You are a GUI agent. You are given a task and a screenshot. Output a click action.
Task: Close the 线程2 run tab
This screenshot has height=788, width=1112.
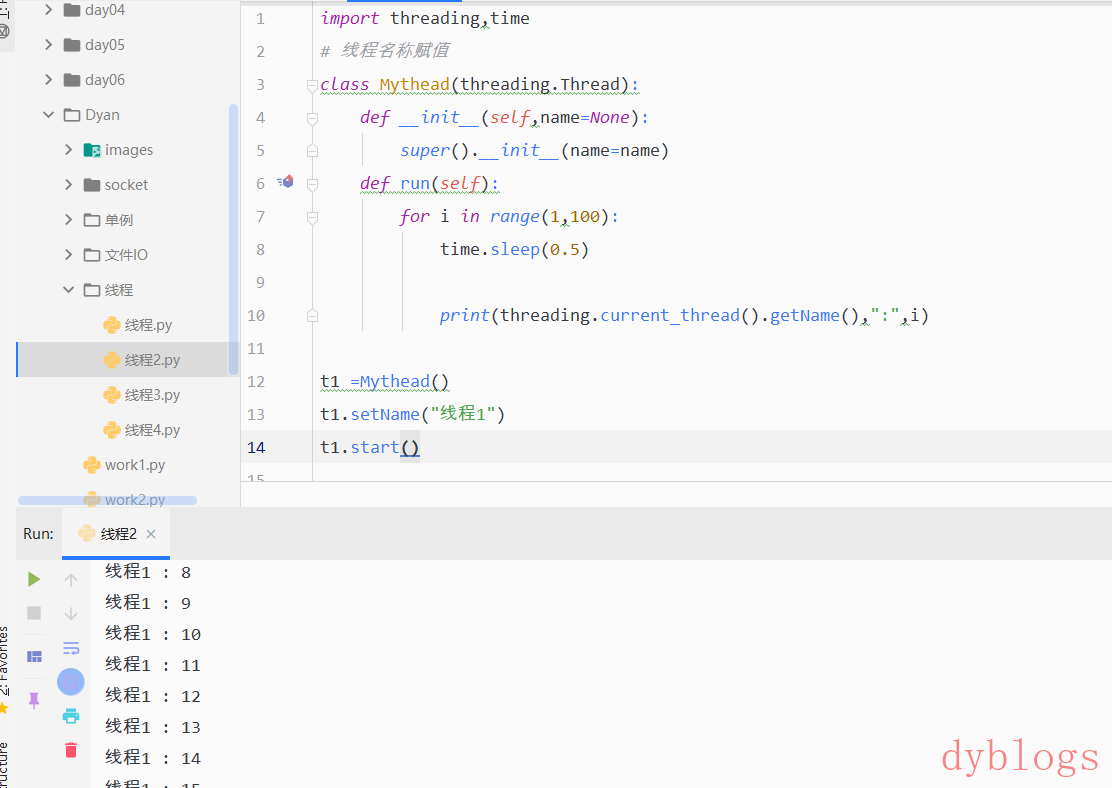pyautogui.click(x=151, y=534)
